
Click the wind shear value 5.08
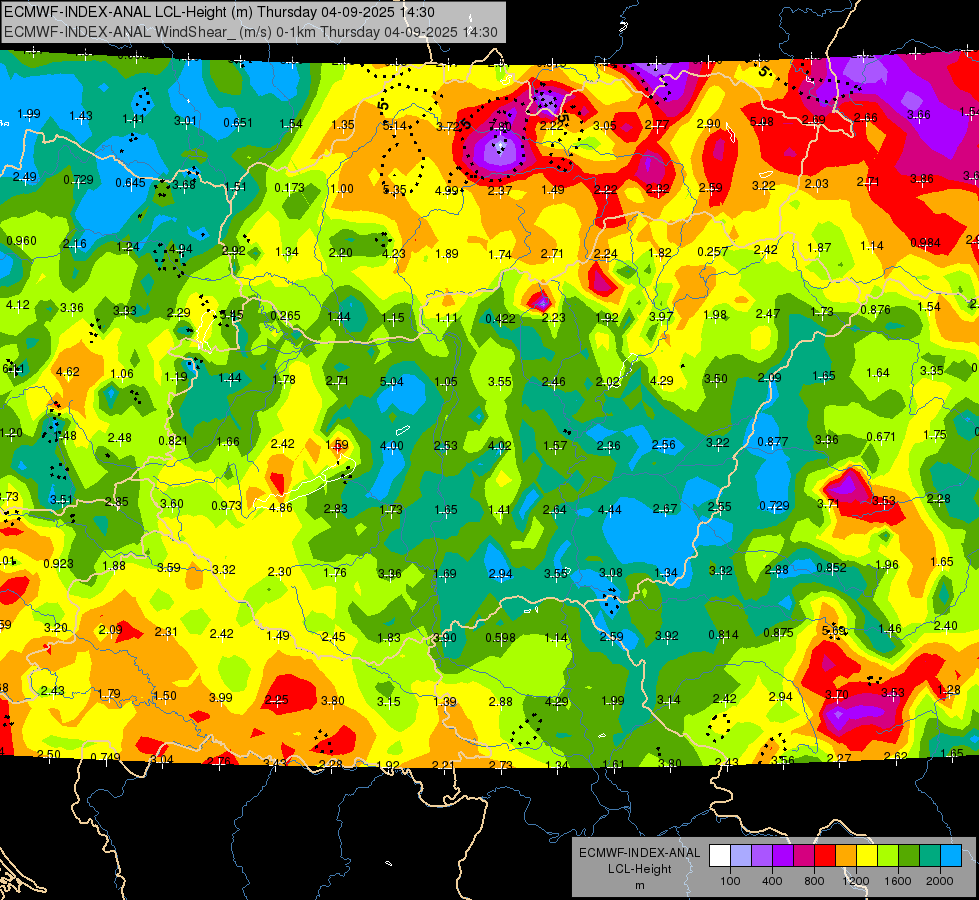point(761,122)
